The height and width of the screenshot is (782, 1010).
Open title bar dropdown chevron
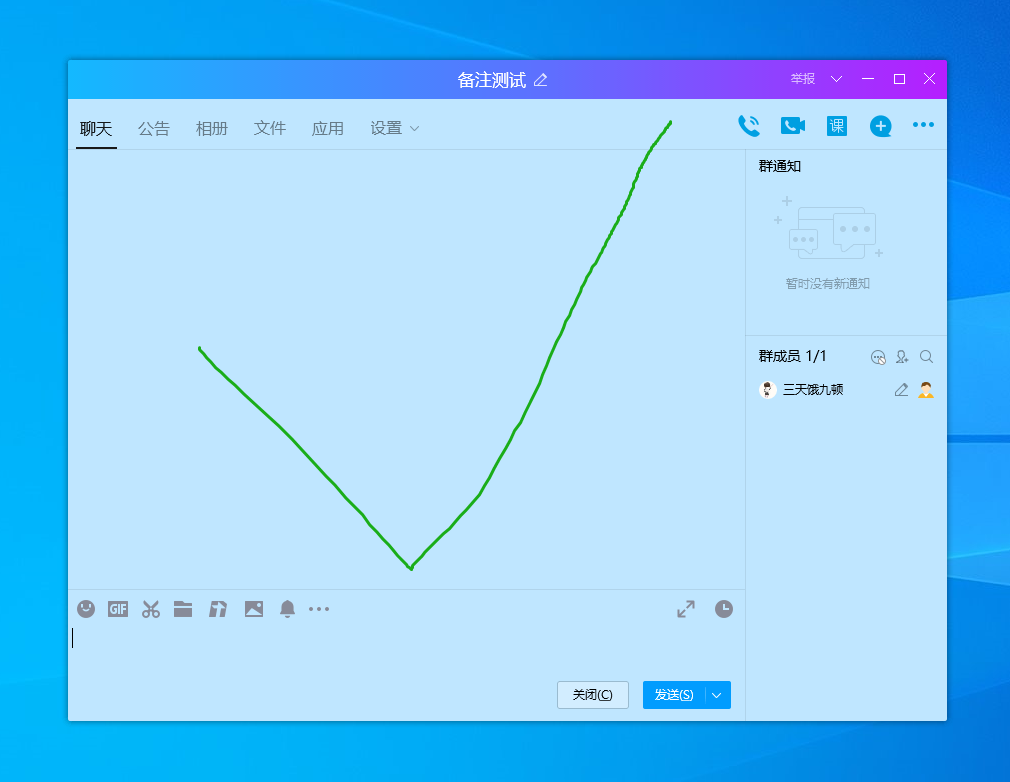836,79
